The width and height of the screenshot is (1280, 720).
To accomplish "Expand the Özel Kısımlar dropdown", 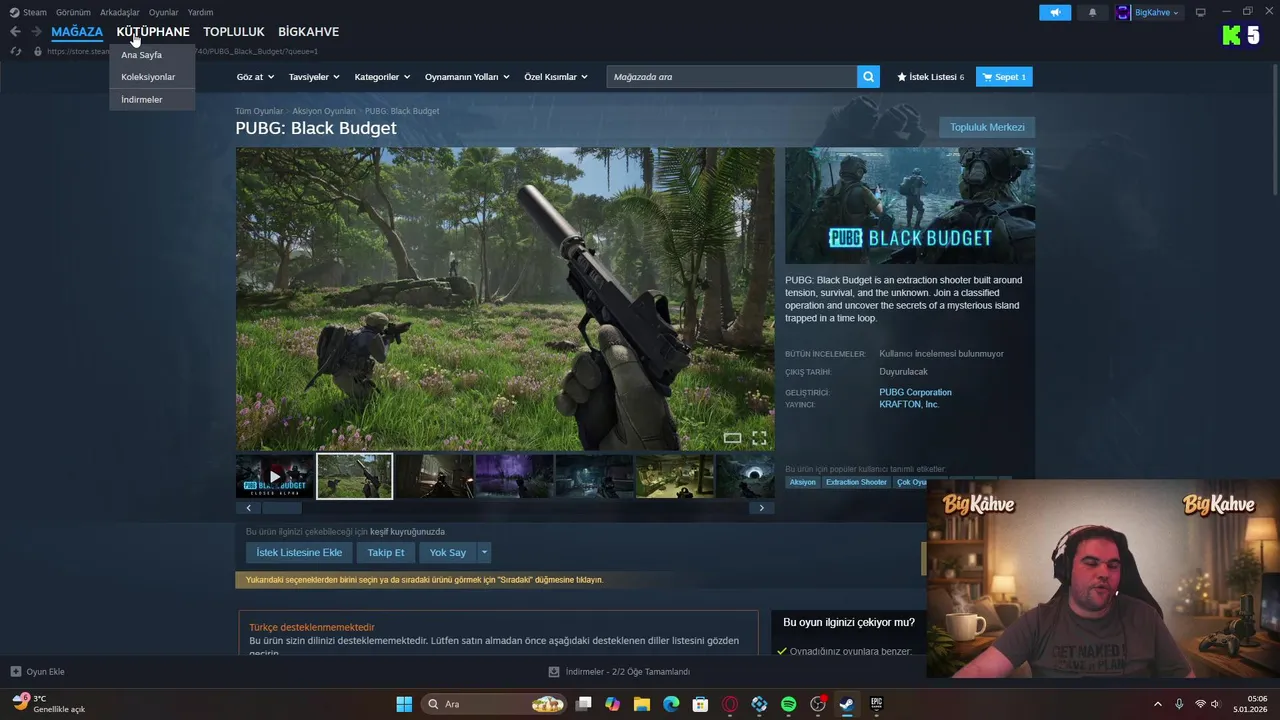I will (556, 77).
